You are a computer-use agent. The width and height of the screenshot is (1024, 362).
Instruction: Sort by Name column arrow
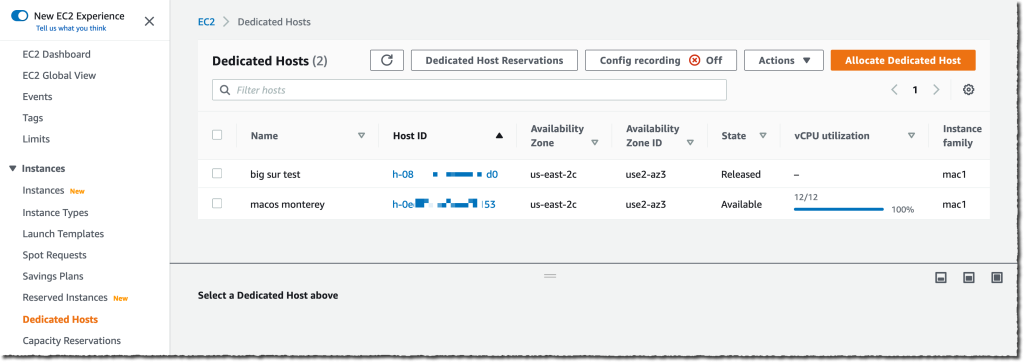pos(361,136)
